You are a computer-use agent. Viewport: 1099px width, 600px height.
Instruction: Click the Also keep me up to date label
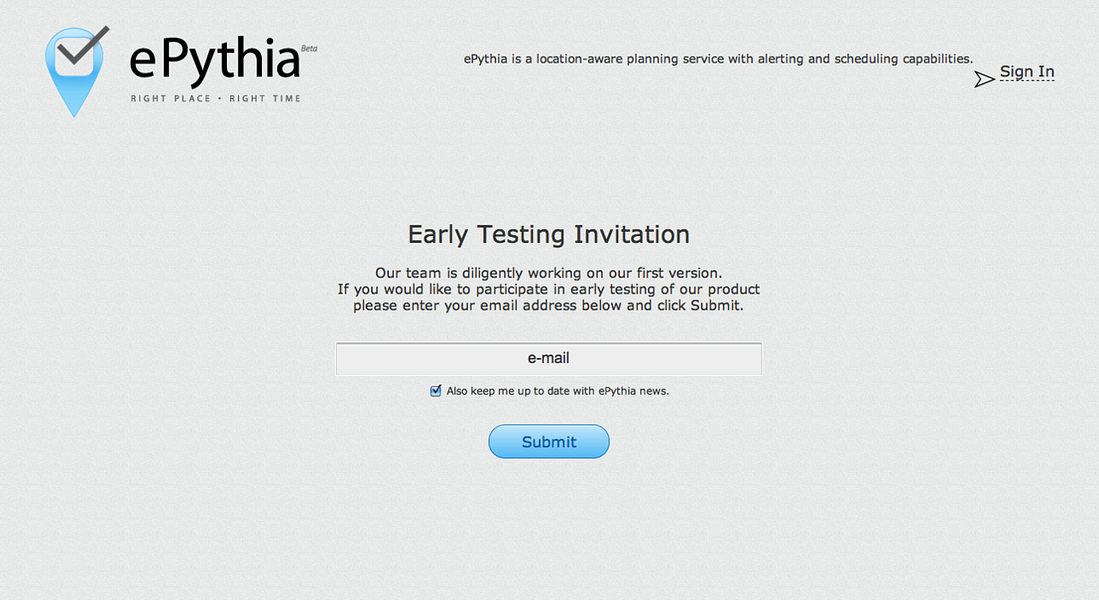click(x=557, y=390)
